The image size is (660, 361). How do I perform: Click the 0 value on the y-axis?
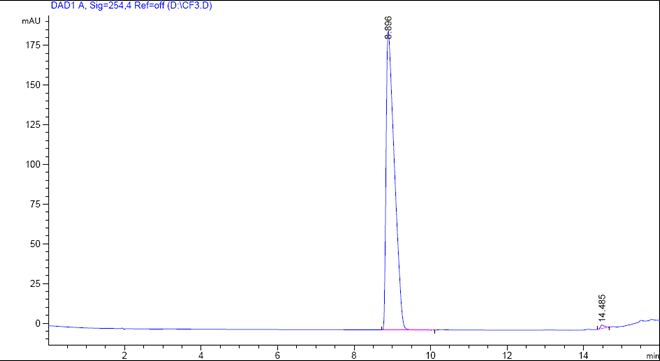pyautogui.click(x=39, y=324)
